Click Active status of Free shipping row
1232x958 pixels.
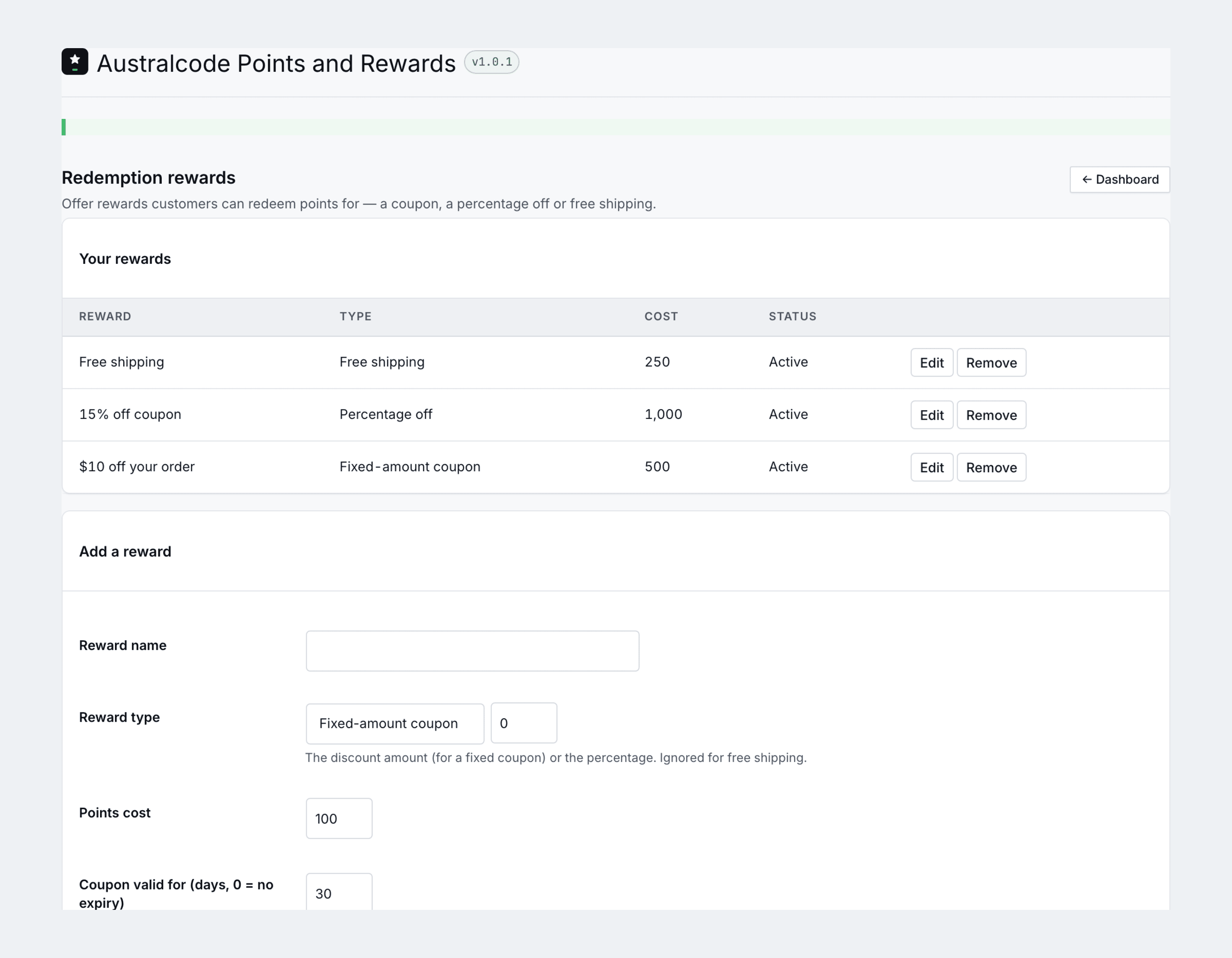click(788, 362)
